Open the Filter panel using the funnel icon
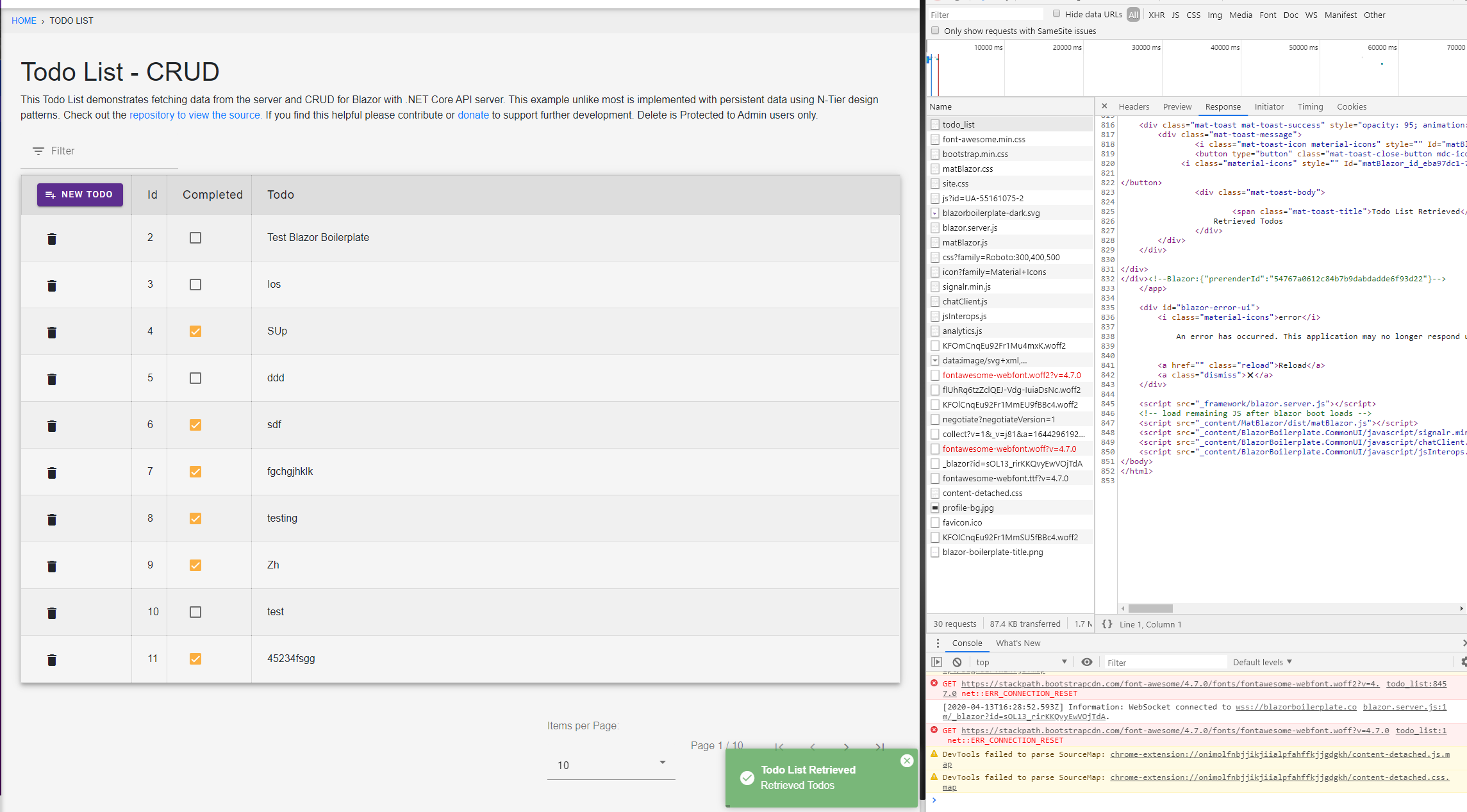 click(38, 151)
